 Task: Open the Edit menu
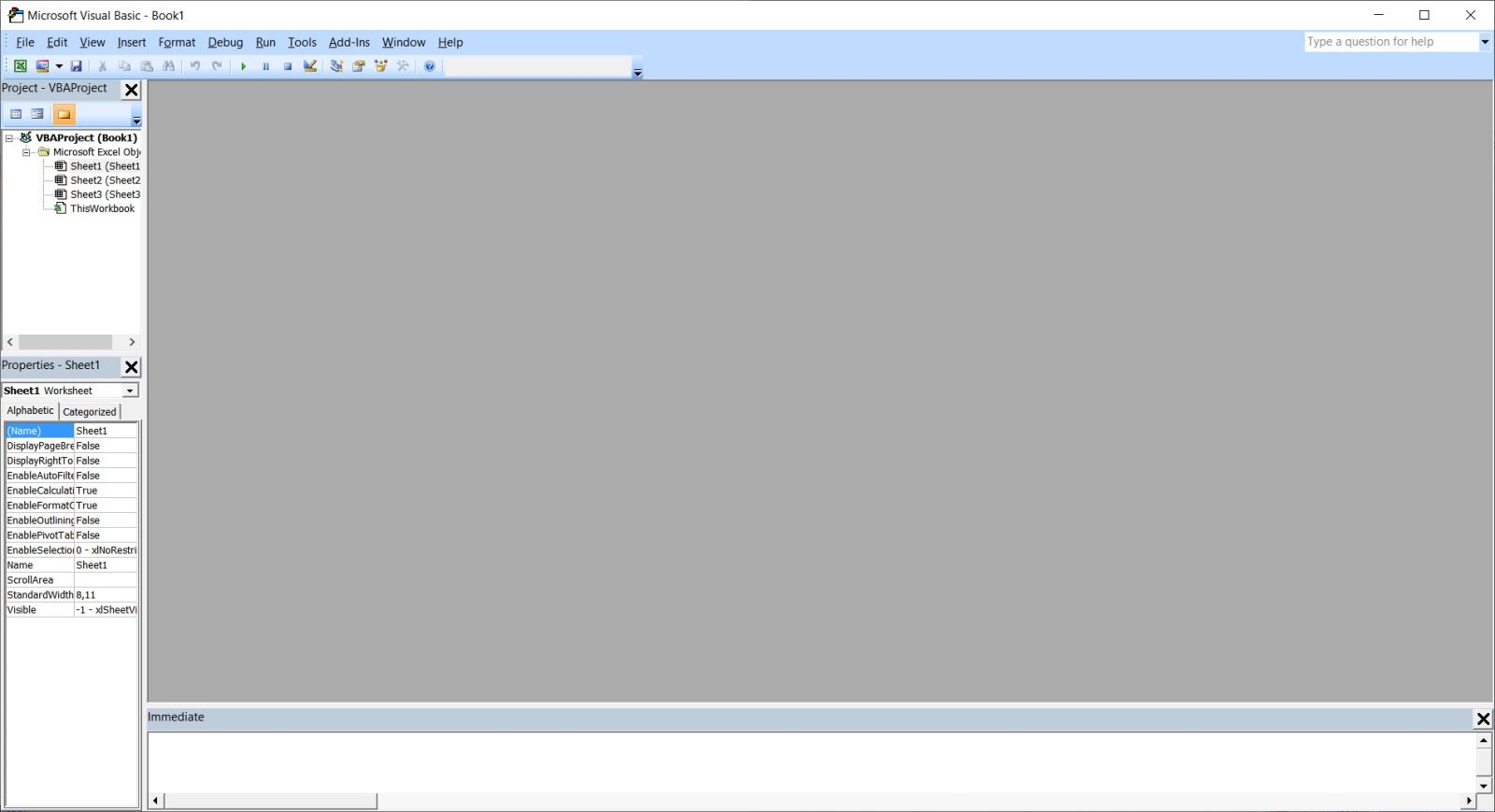(57, 42)
